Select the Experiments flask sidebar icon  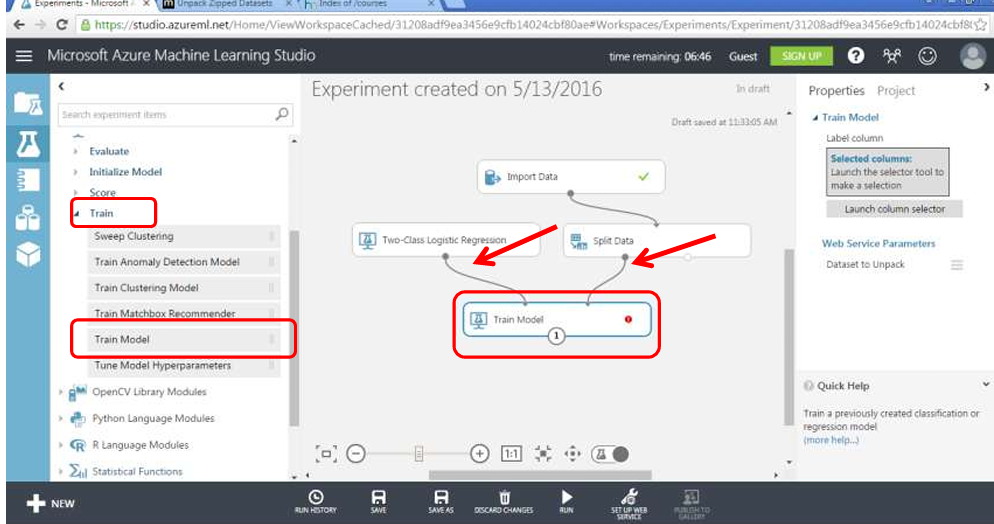[24, 143]
